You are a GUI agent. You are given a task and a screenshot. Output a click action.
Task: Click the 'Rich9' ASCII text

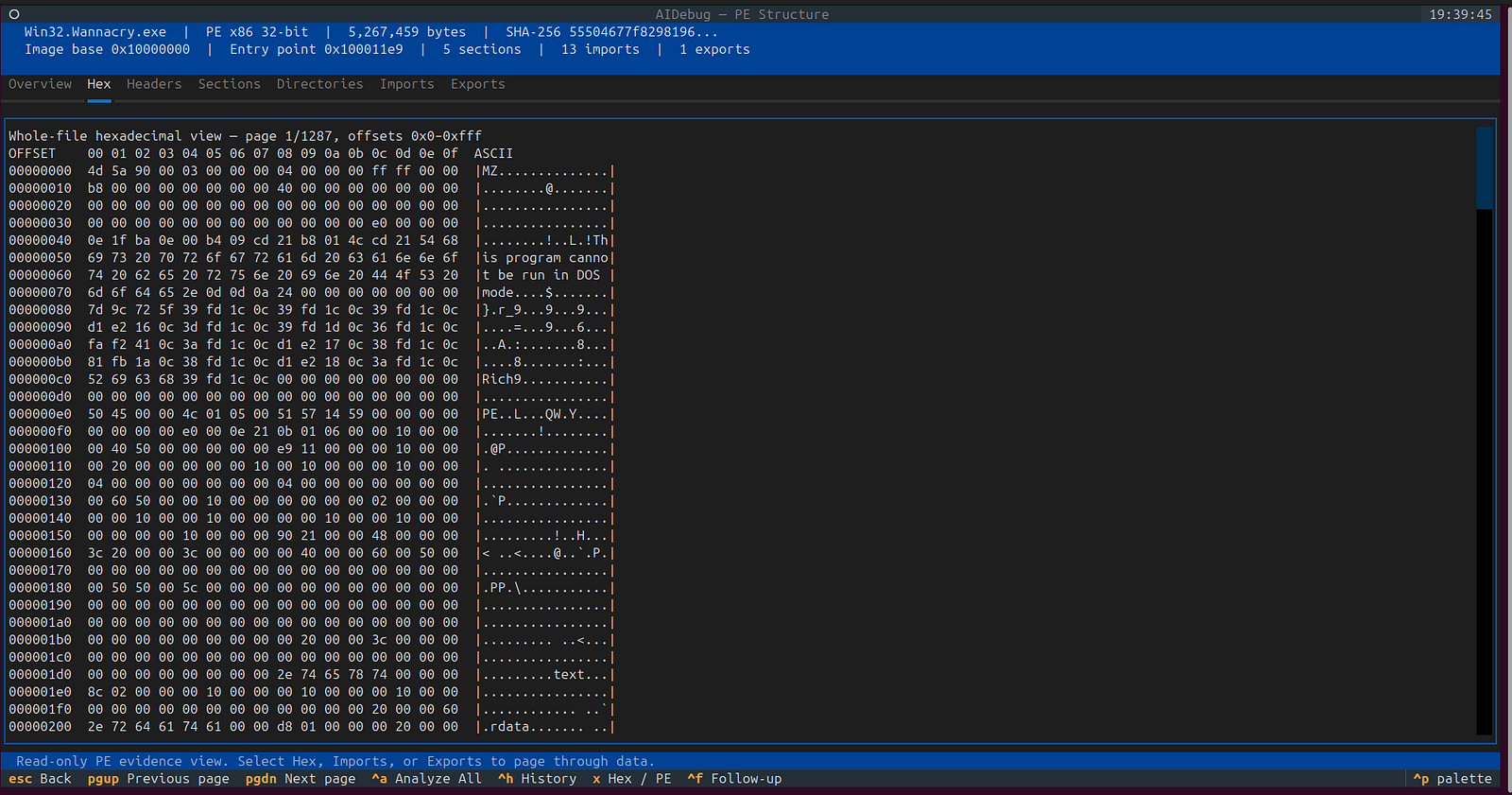tap(502, 379)
